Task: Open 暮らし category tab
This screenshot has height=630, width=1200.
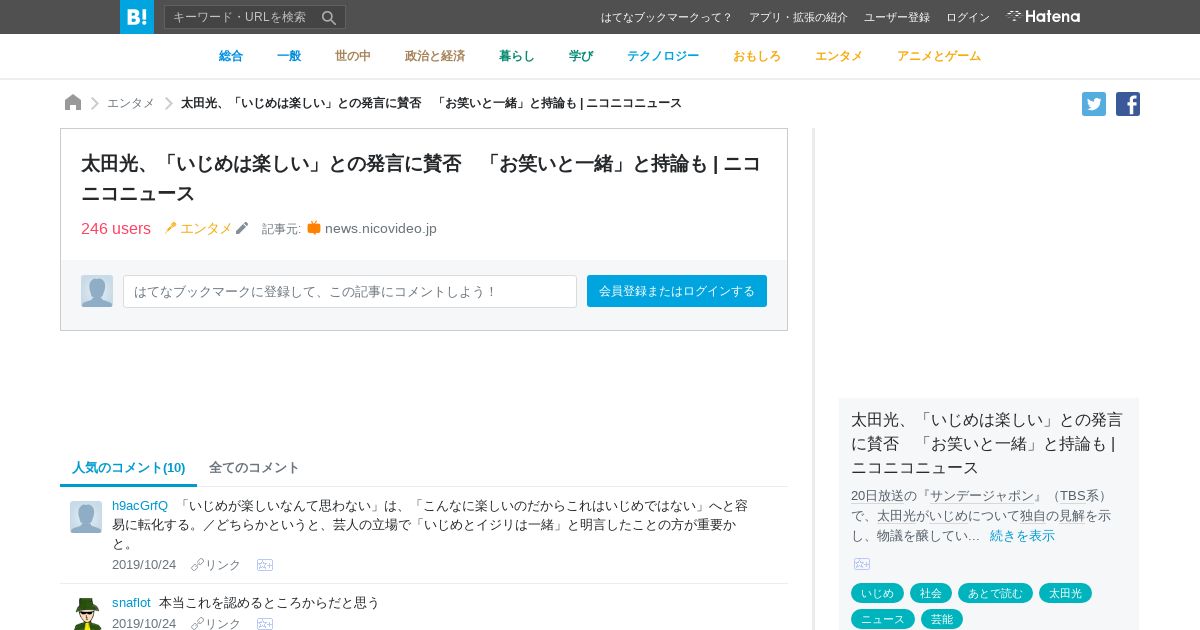Action: (517, 56)
